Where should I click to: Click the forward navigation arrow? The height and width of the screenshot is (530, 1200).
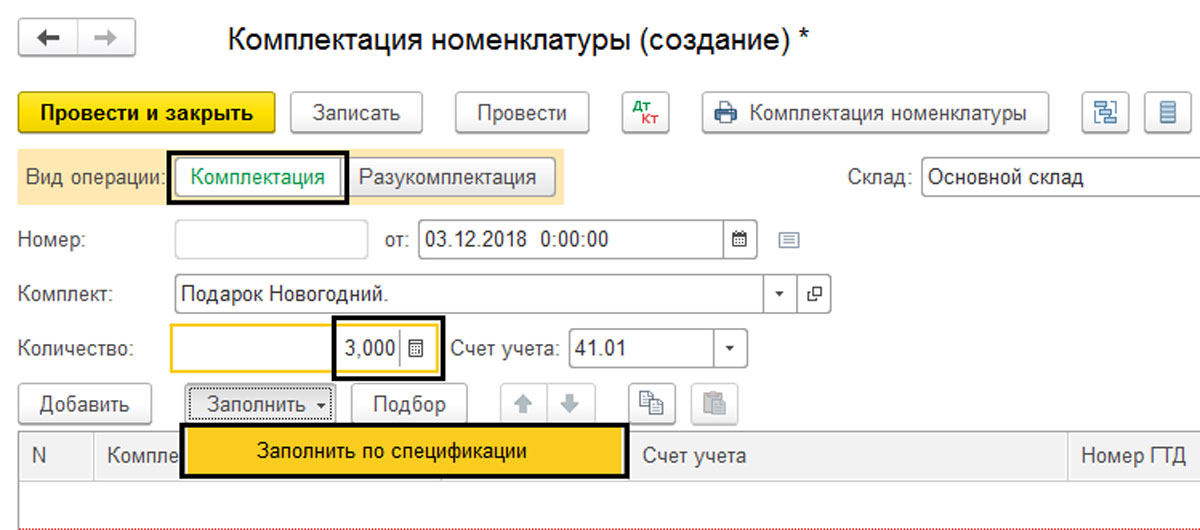[x=105, y=38]
